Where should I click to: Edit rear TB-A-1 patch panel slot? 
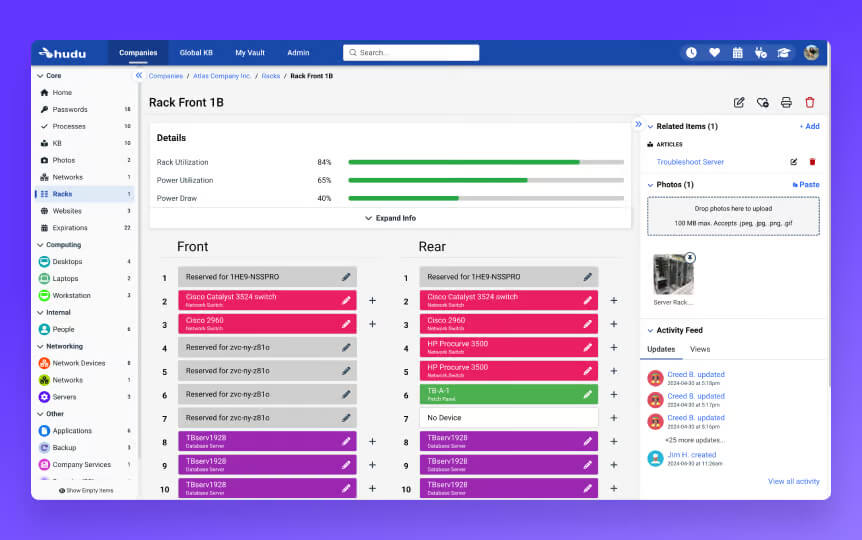click(587, 394)
